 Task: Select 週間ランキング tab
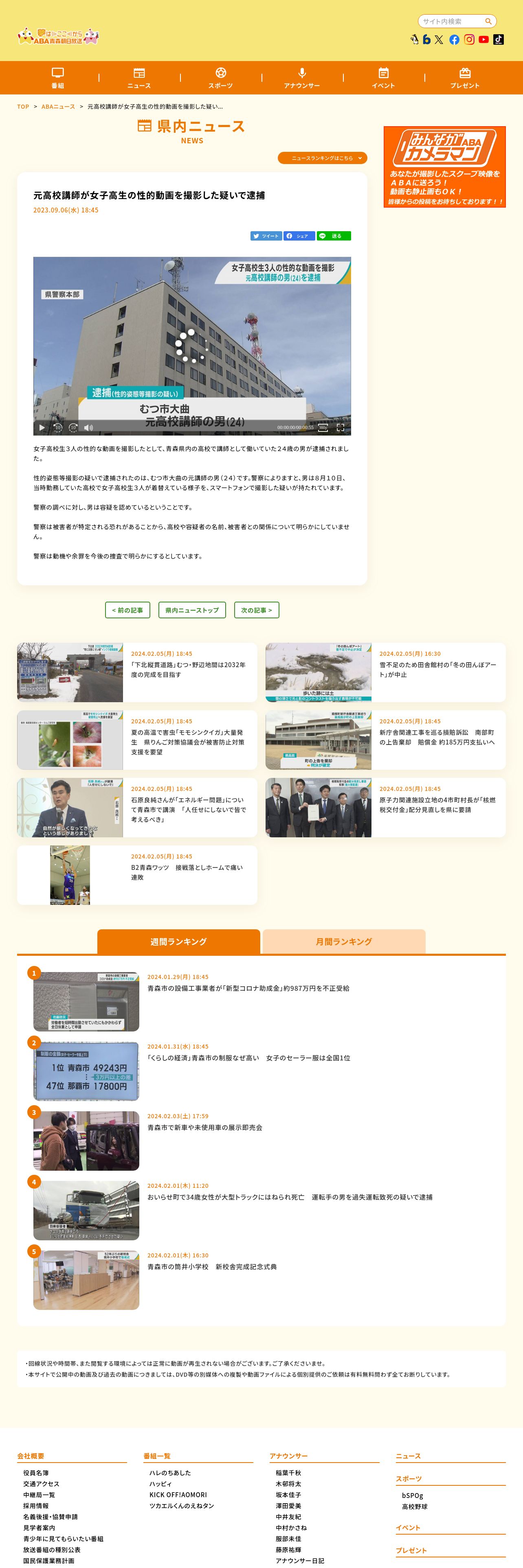click(178, 941)
